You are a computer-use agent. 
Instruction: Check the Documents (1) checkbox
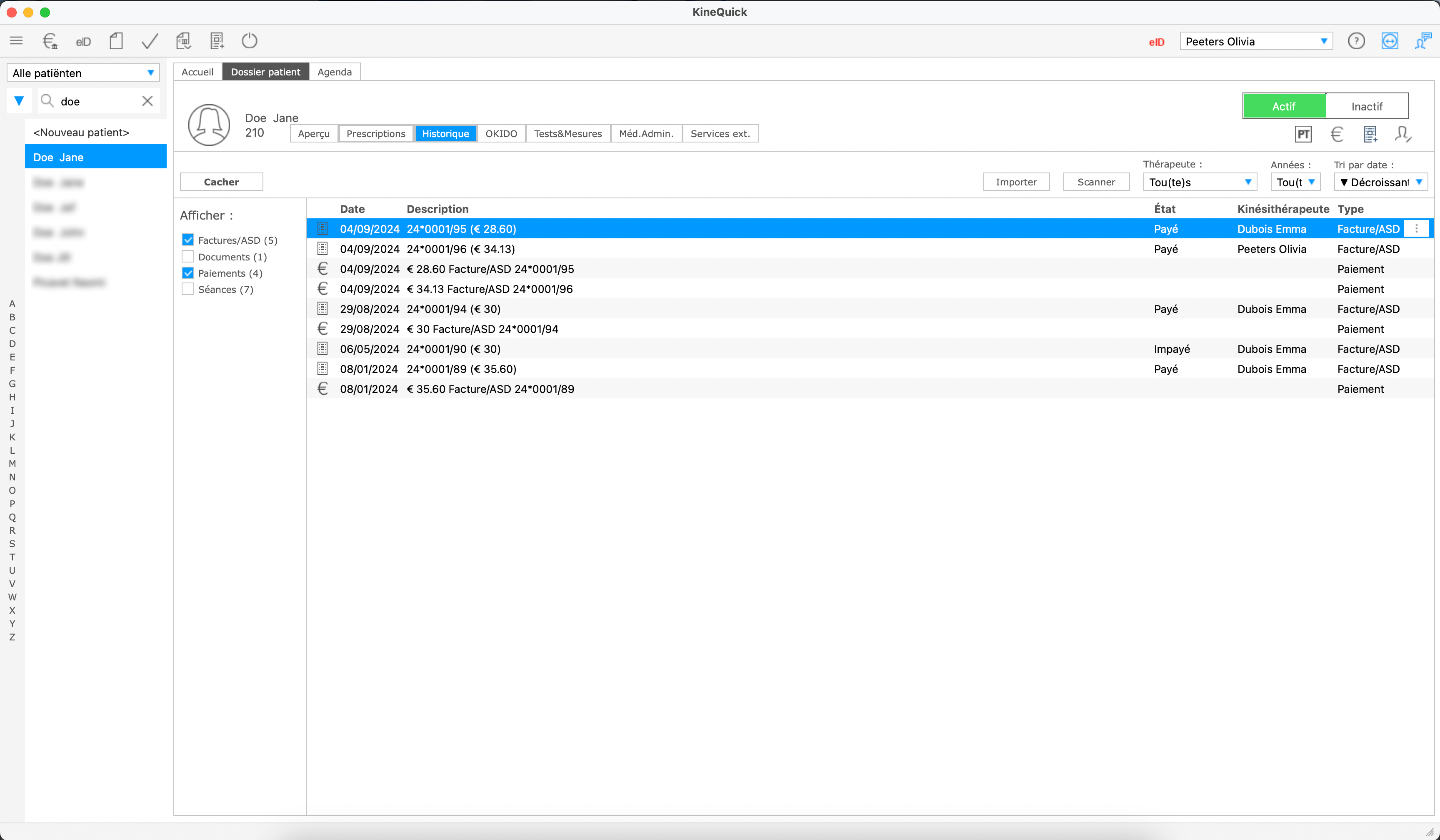[188, 257]
